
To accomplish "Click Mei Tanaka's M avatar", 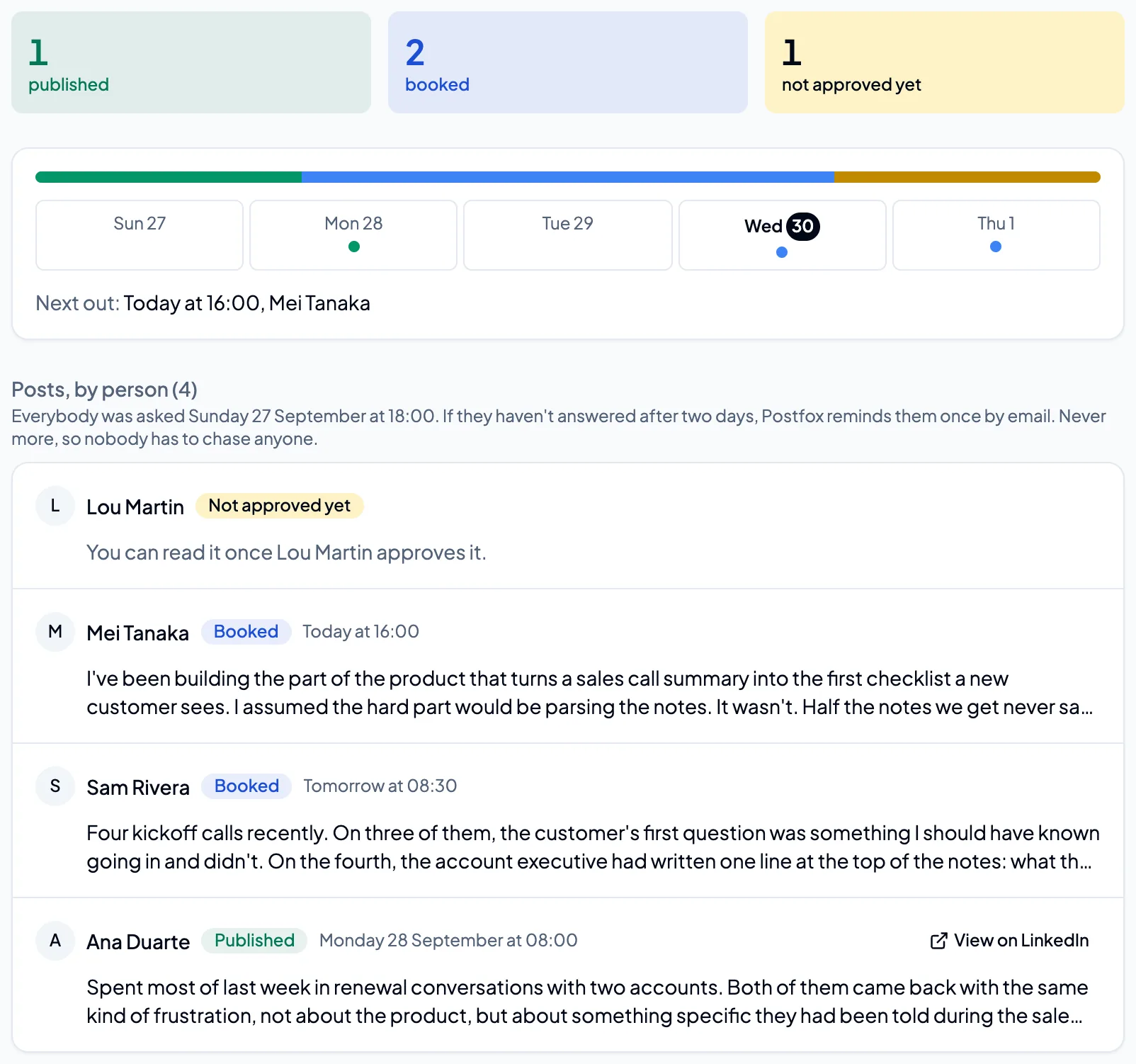I will click(55, 632).
